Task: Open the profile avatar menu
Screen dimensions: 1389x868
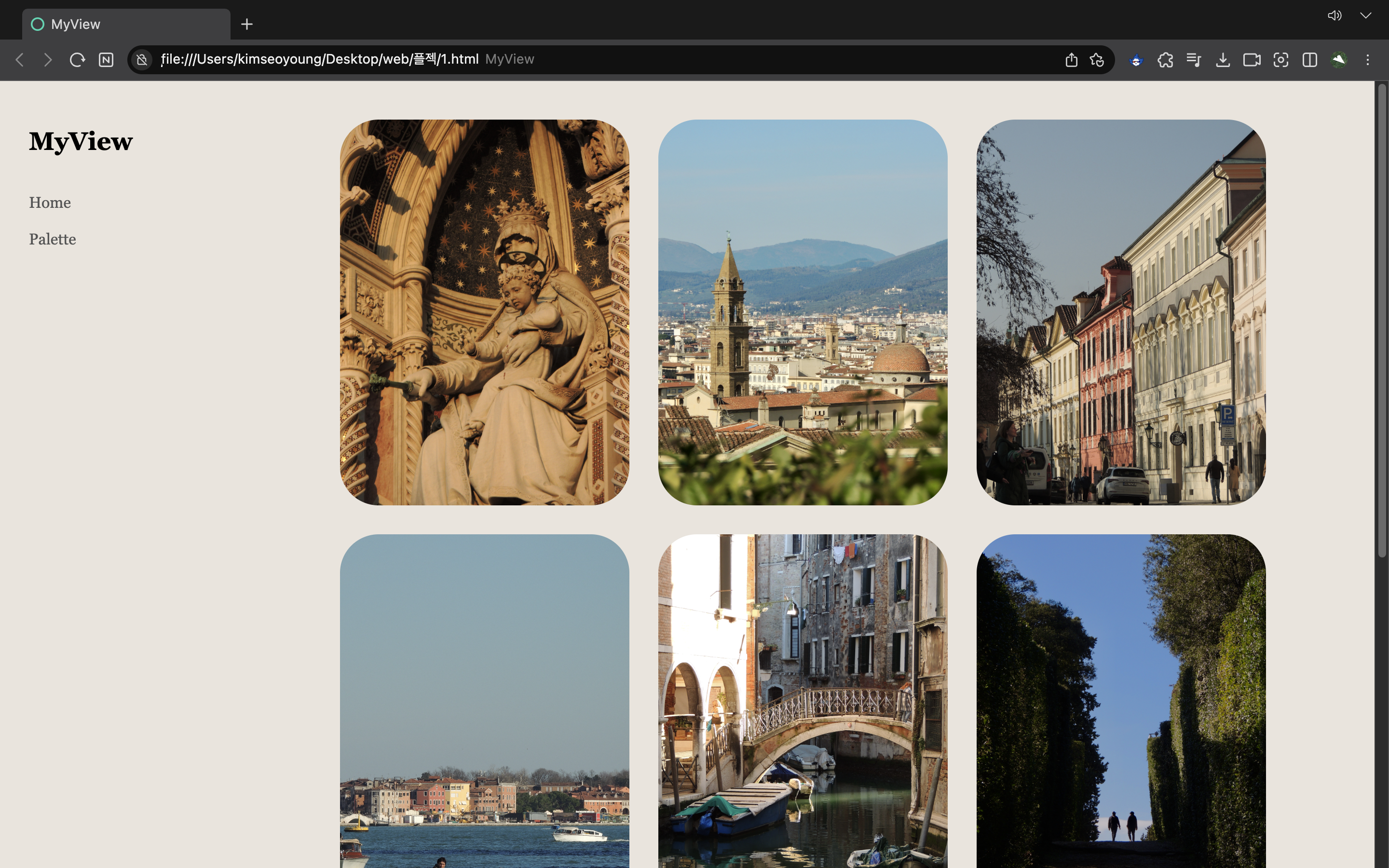Action: tap(1339, 60)
